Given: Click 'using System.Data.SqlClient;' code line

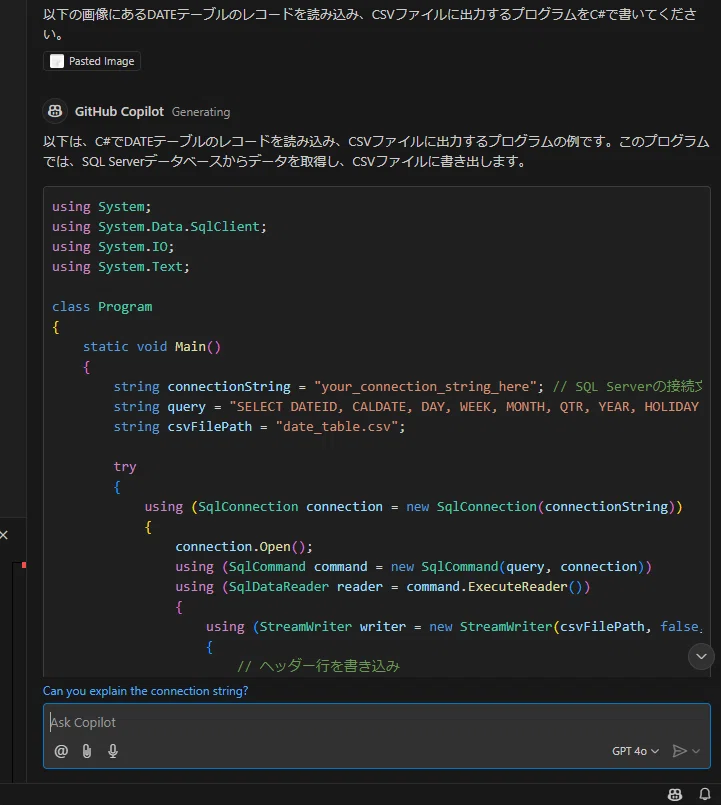Looking at the screenshot, I should [x=159, y=227].
